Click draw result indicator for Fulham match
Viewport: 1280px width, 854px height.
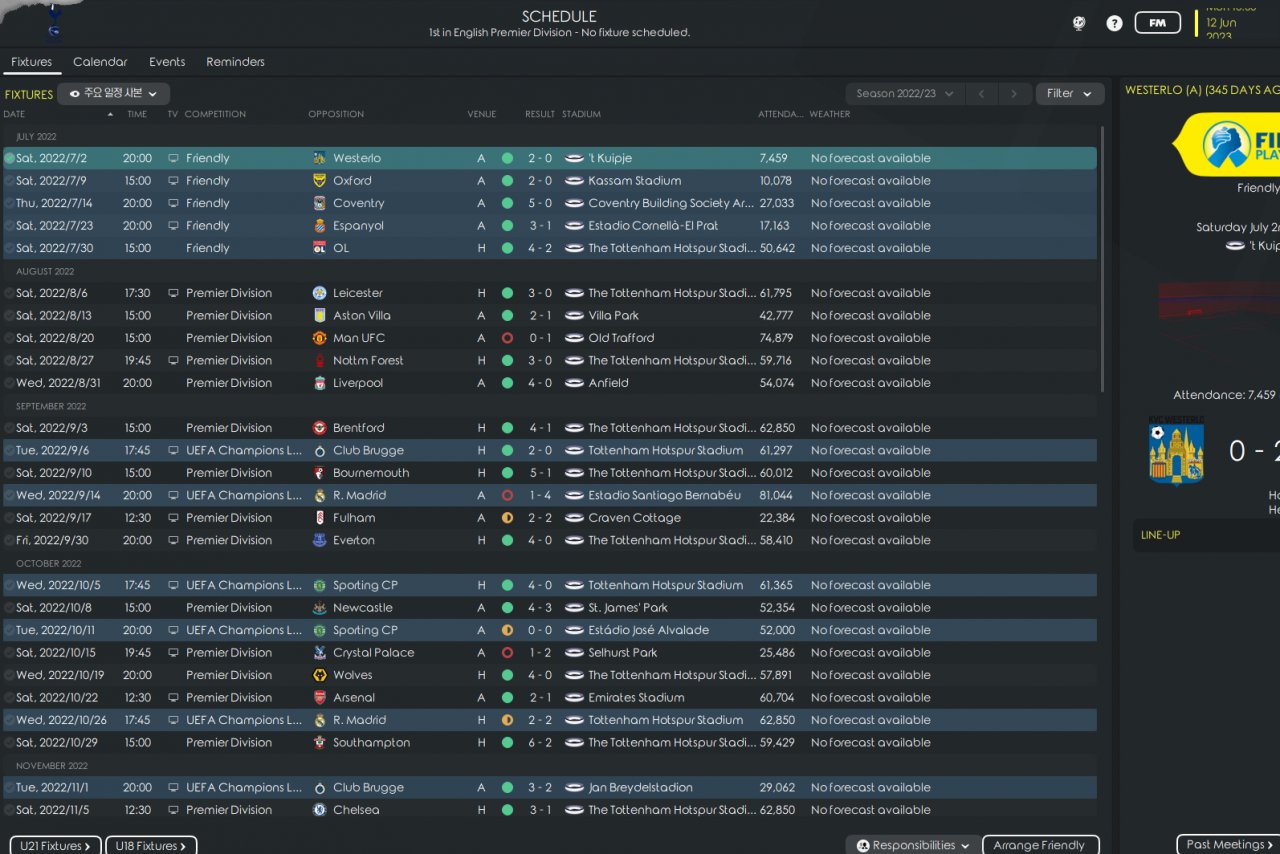click(x=507, y=518)
